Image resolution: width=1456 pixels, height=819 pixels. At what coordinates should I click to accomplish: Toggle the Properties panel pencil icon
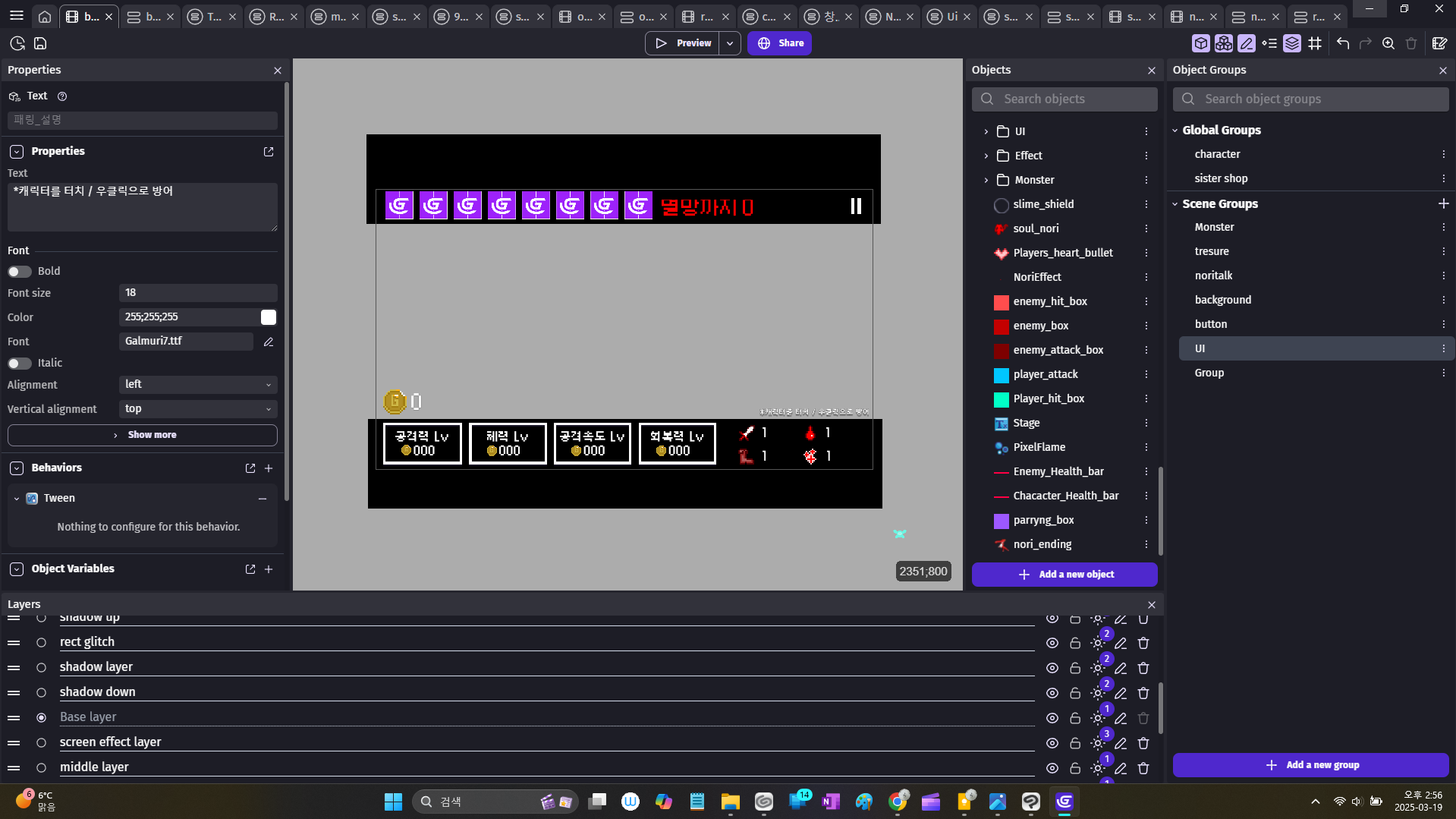[x=1246, y=43]
